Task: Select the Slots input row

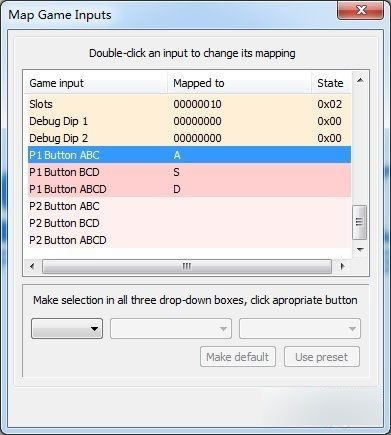Action: click(189, 104)
